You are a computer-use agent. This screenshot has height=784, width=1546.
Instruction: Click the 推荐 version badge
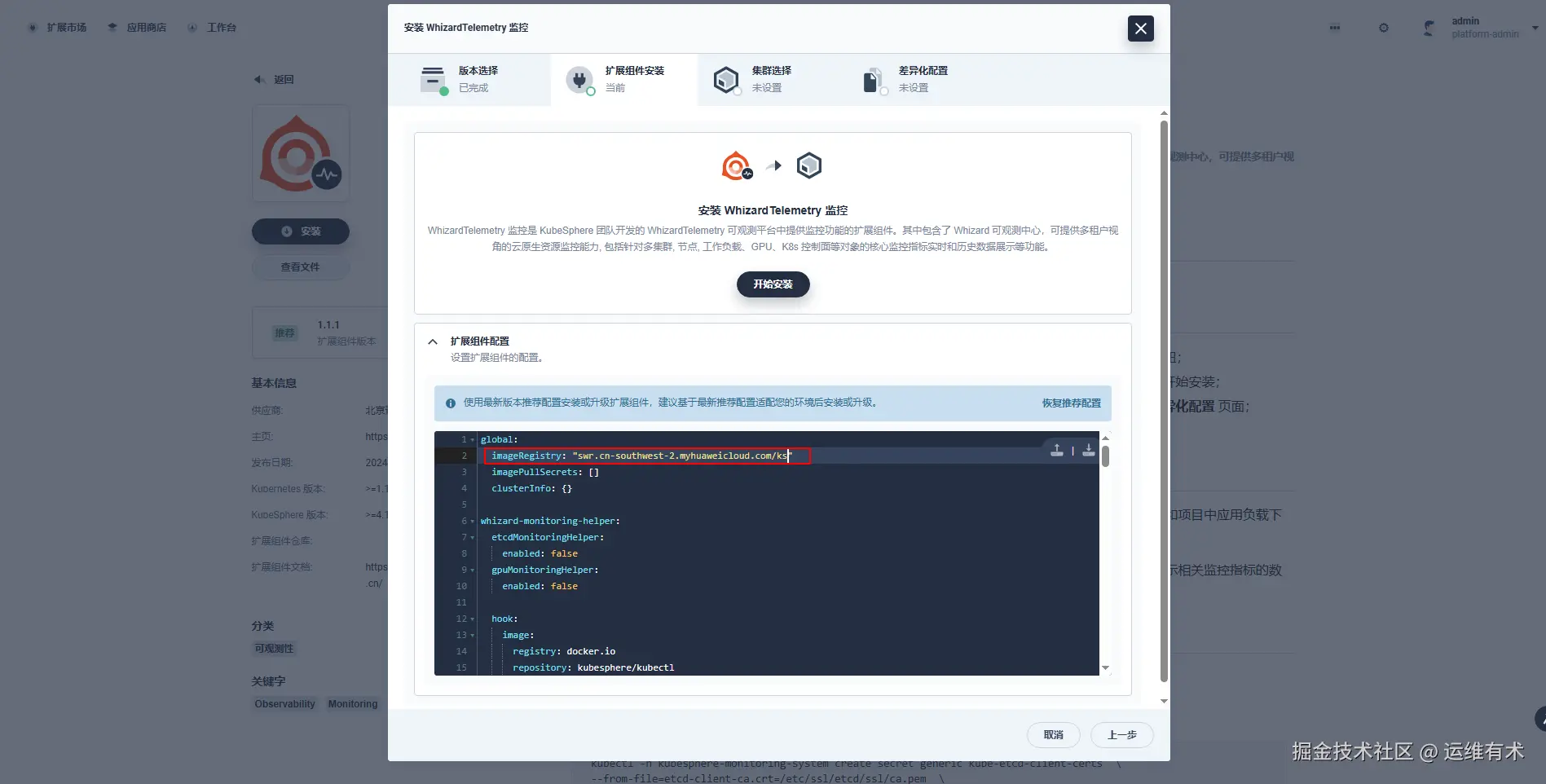click(284, 333)
